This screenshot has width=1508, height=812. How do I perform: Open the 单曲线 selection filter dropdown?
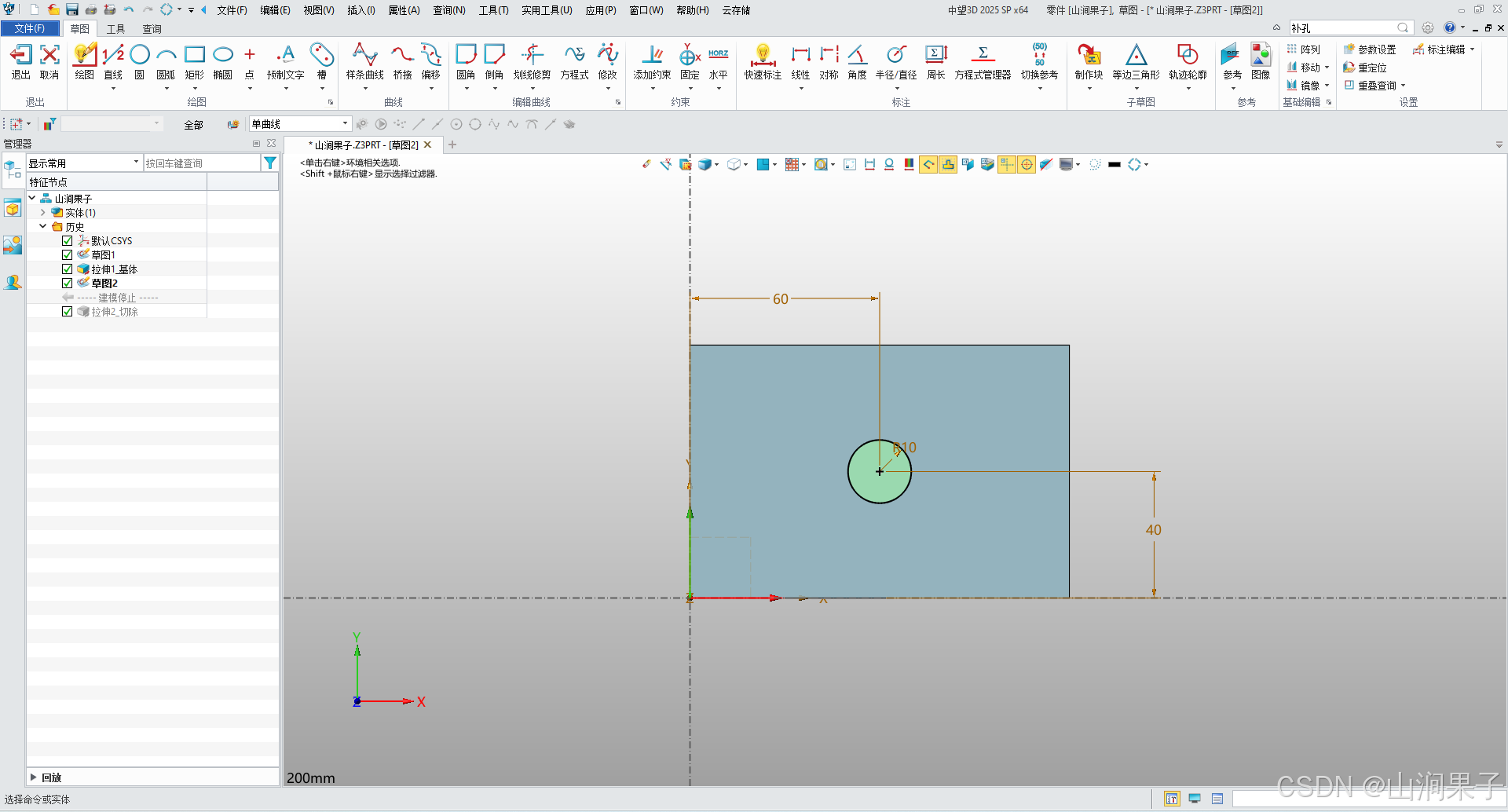[300, 124]
